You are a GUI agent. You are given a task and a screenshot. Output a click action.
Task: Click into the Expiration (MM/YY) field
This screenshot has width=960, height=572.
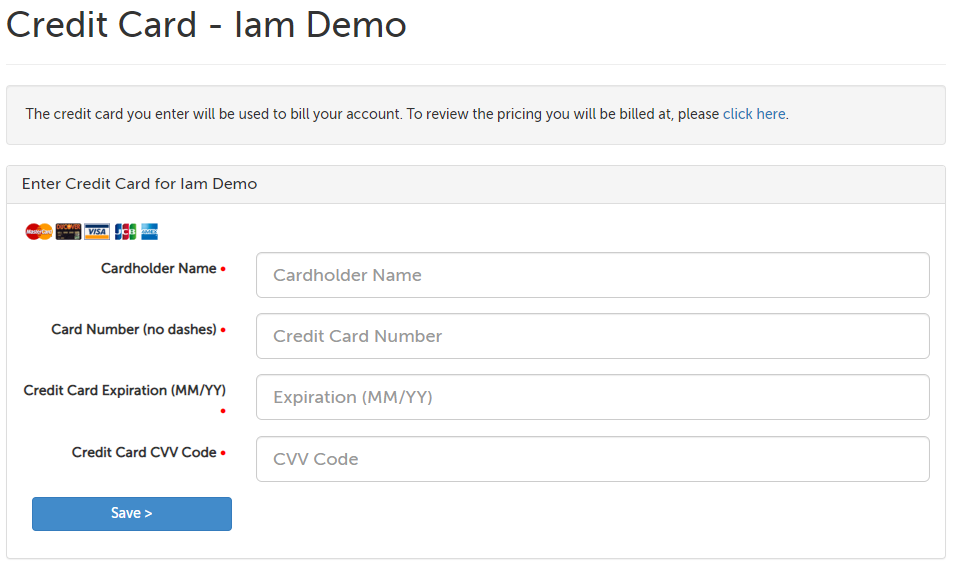(592, 397)
